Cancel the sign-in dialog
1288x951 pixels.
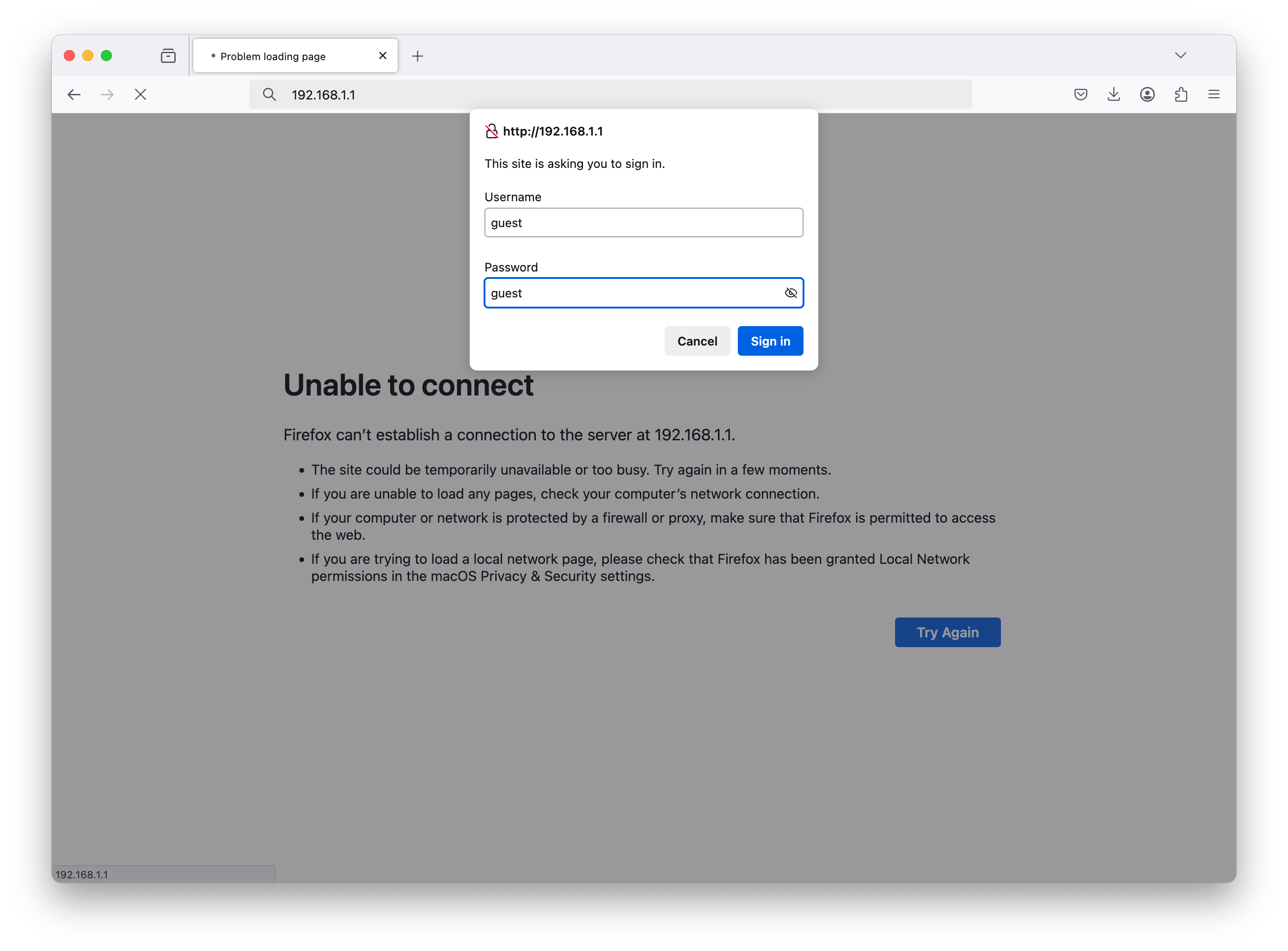(697, 341)
